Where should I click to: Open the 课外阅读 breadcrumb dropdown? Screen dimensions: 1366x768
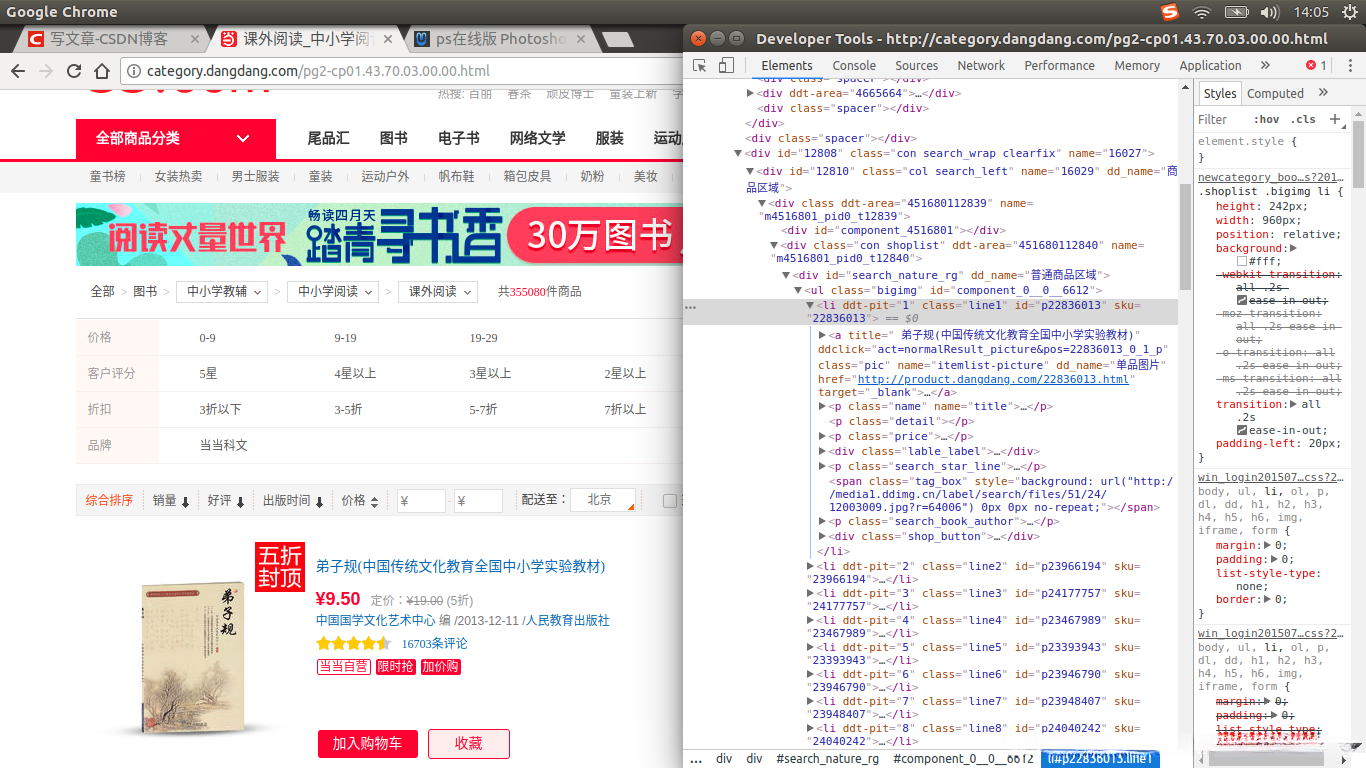click(x=438, y=292)
